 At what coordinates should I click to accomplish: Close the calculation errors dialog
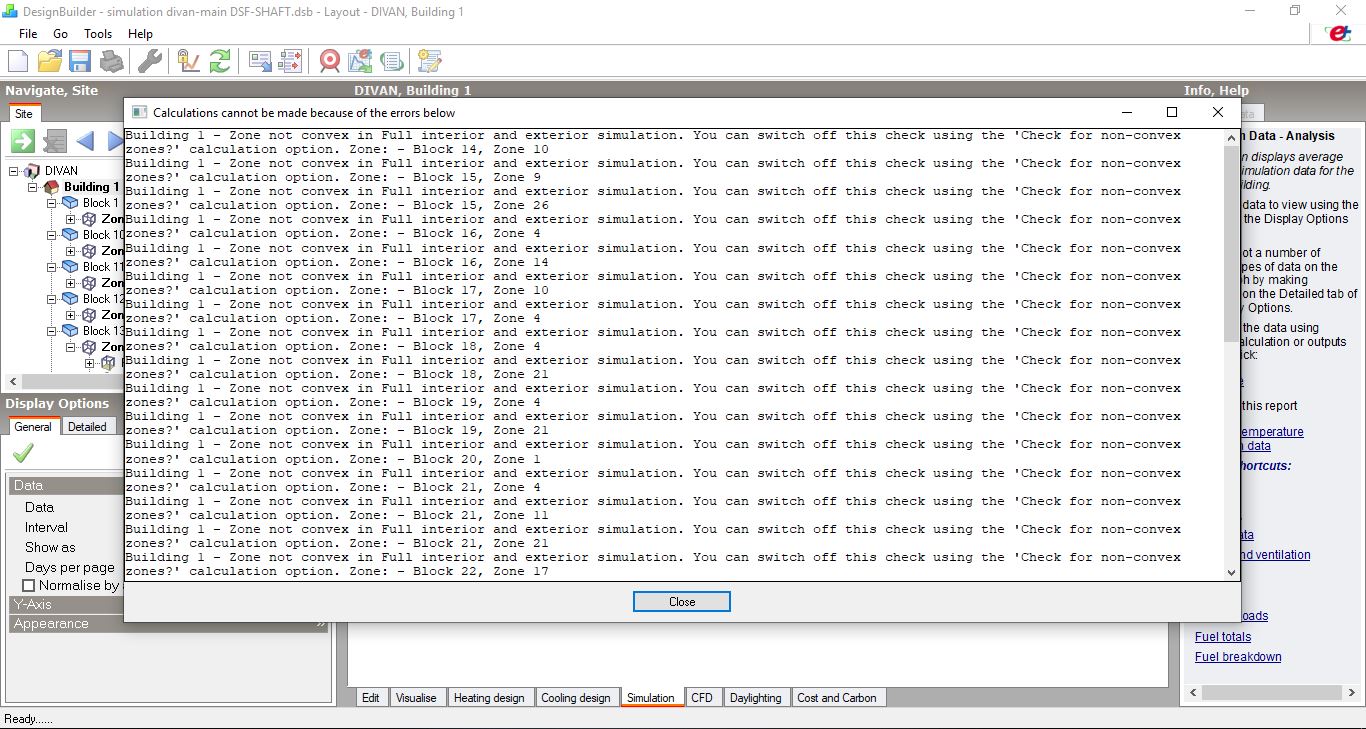[682, 602]
